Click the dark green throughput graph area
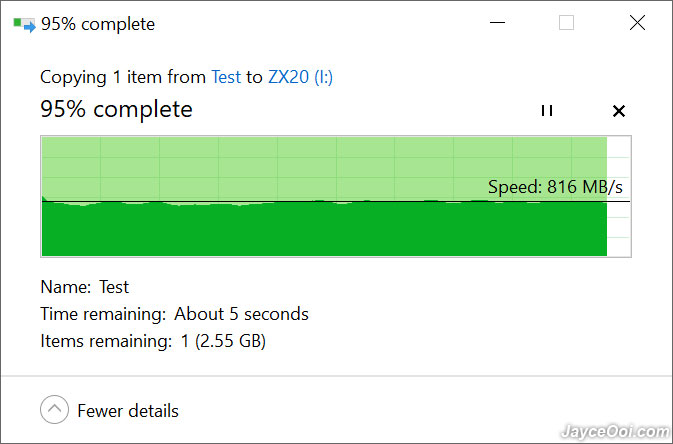The width and height of the screenshot is (673, 444). 324,229
